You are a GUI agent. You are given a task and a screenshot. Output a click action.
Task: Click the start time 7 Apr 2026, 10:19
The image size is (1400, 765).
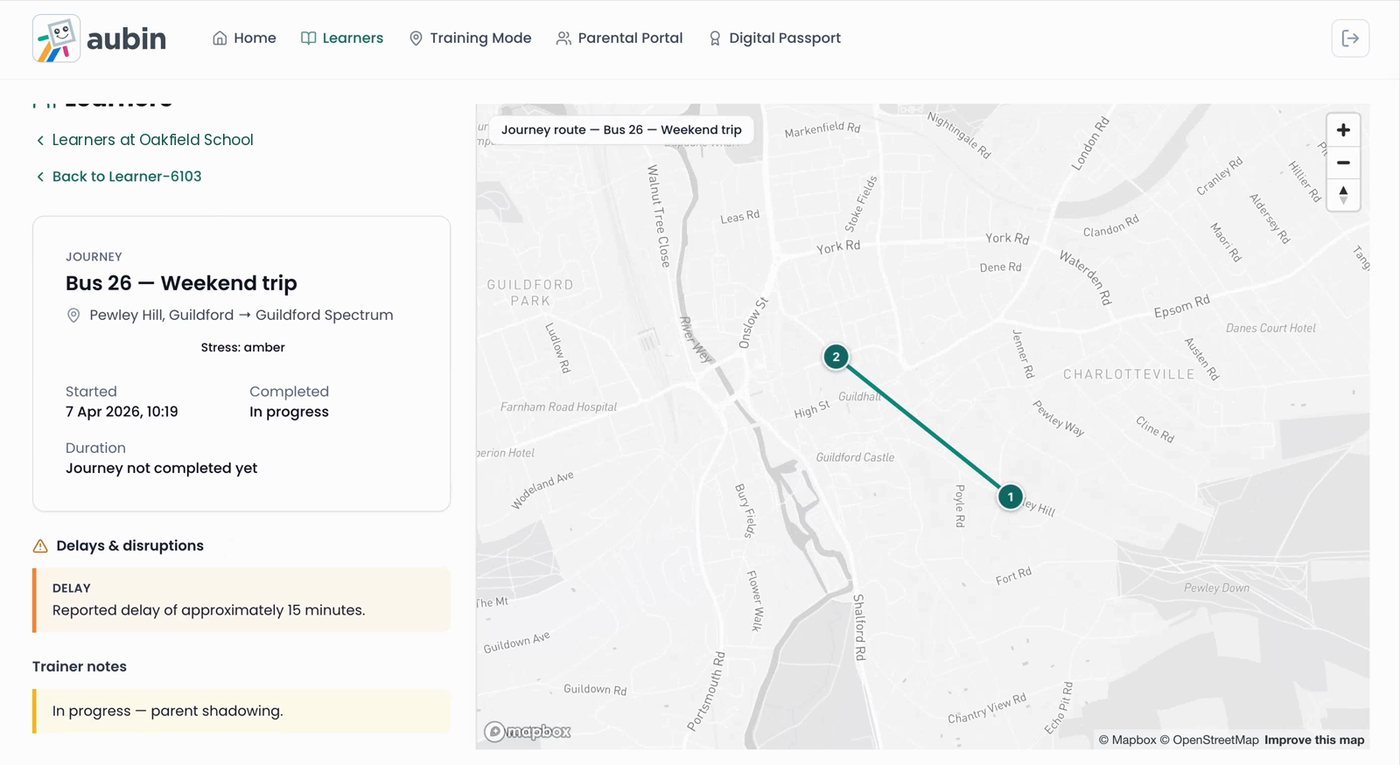click(122, 412)
